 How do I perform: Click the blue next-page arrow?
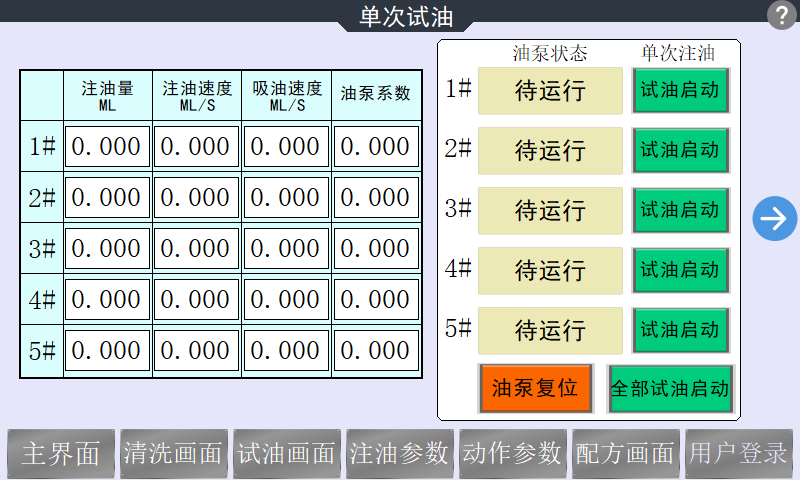(x=775, y=218)
